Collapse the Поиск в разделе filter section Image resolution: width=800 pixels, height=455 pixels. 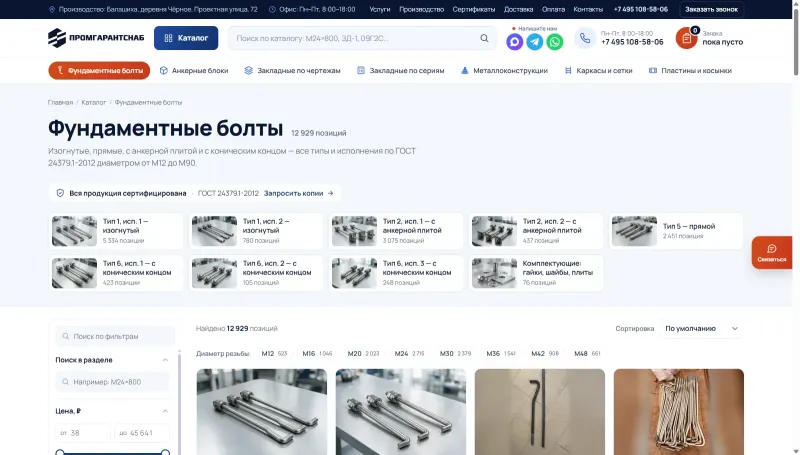click(165, 360)
